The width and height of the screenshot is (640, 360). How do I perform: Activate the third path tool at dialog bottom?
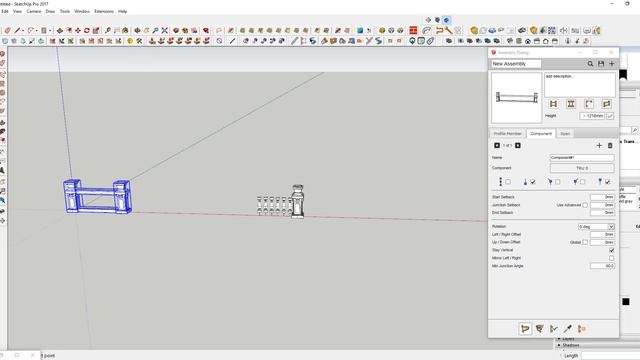554,329
